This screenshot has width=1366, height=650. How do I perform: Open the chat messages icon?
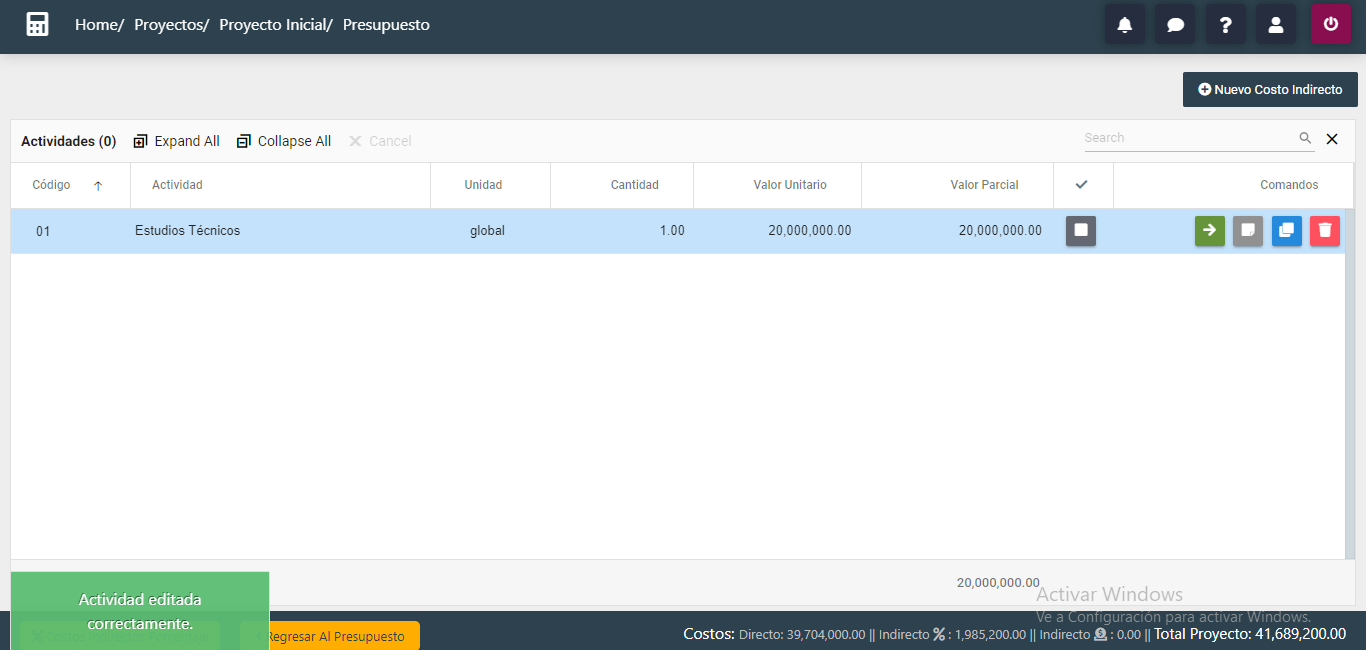[x=1175, y=24]
